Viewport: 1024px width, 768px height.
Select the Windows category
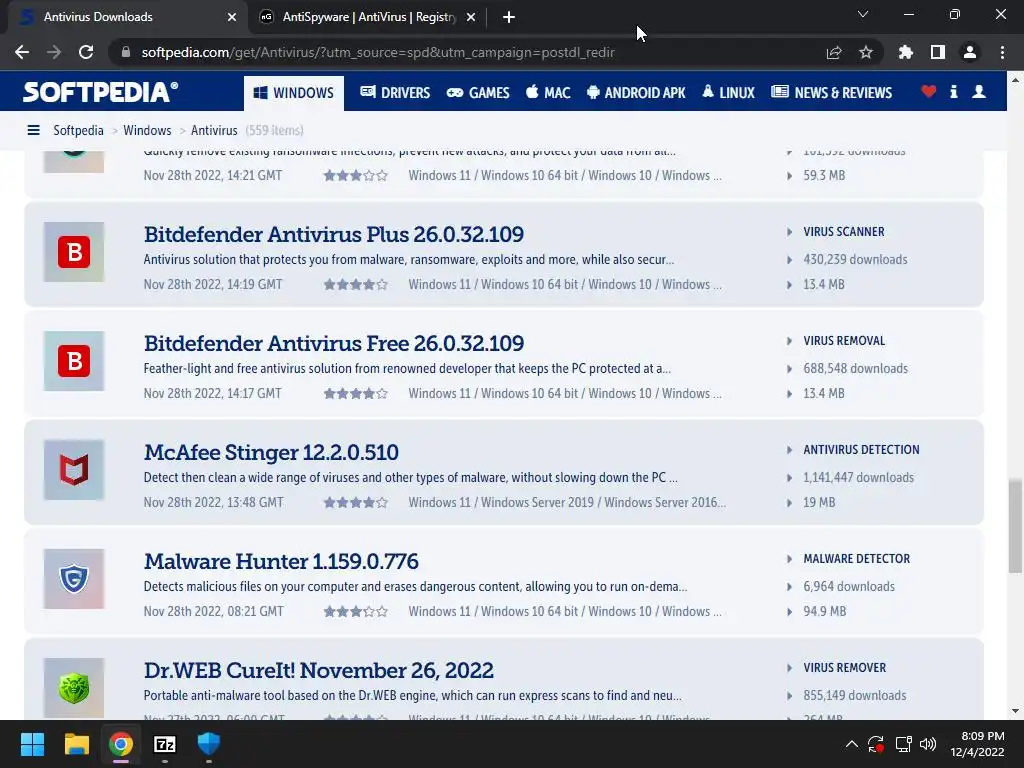[294, 93]
